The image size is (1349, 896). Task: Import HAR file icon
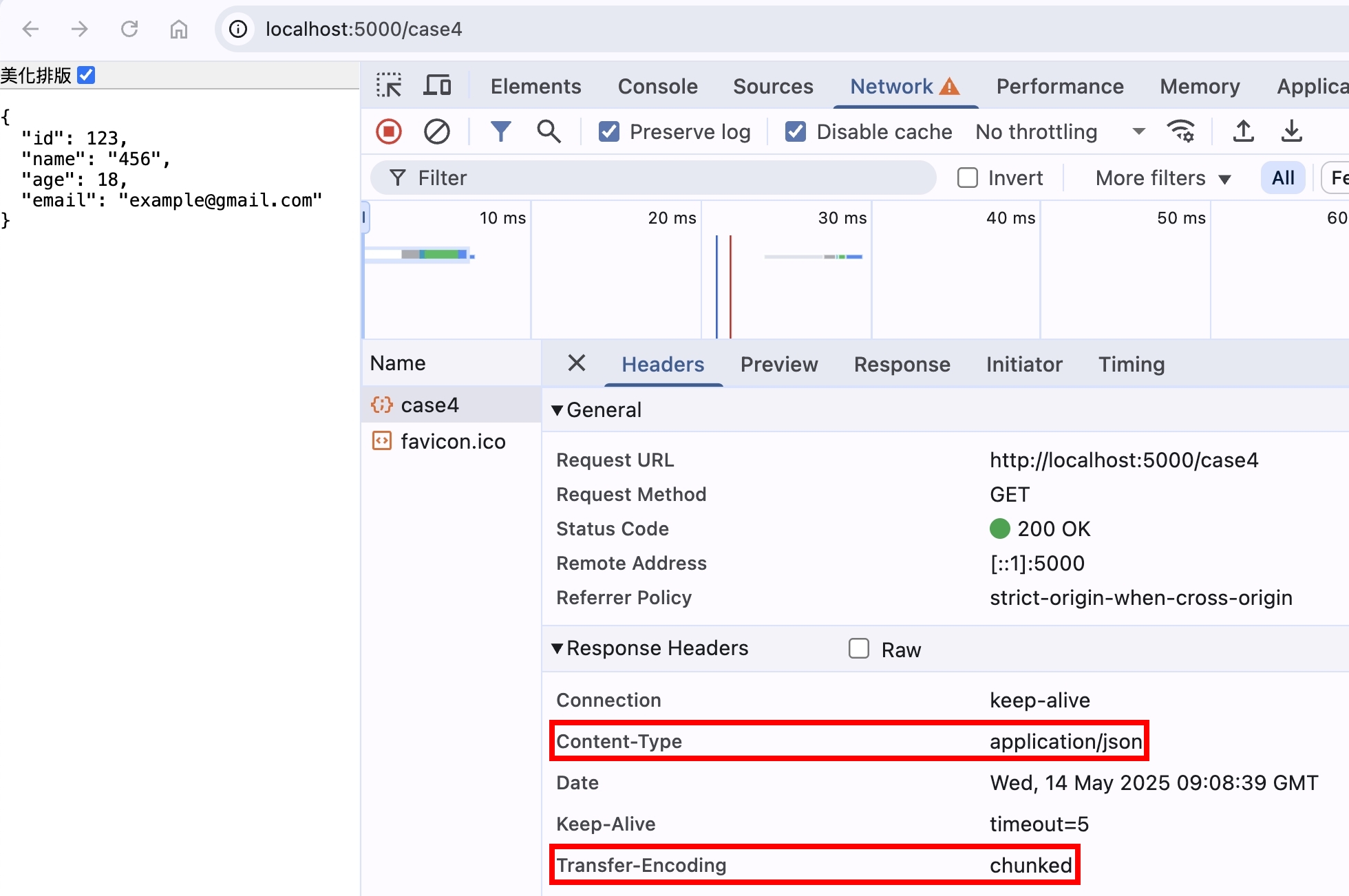point(1243,131)
